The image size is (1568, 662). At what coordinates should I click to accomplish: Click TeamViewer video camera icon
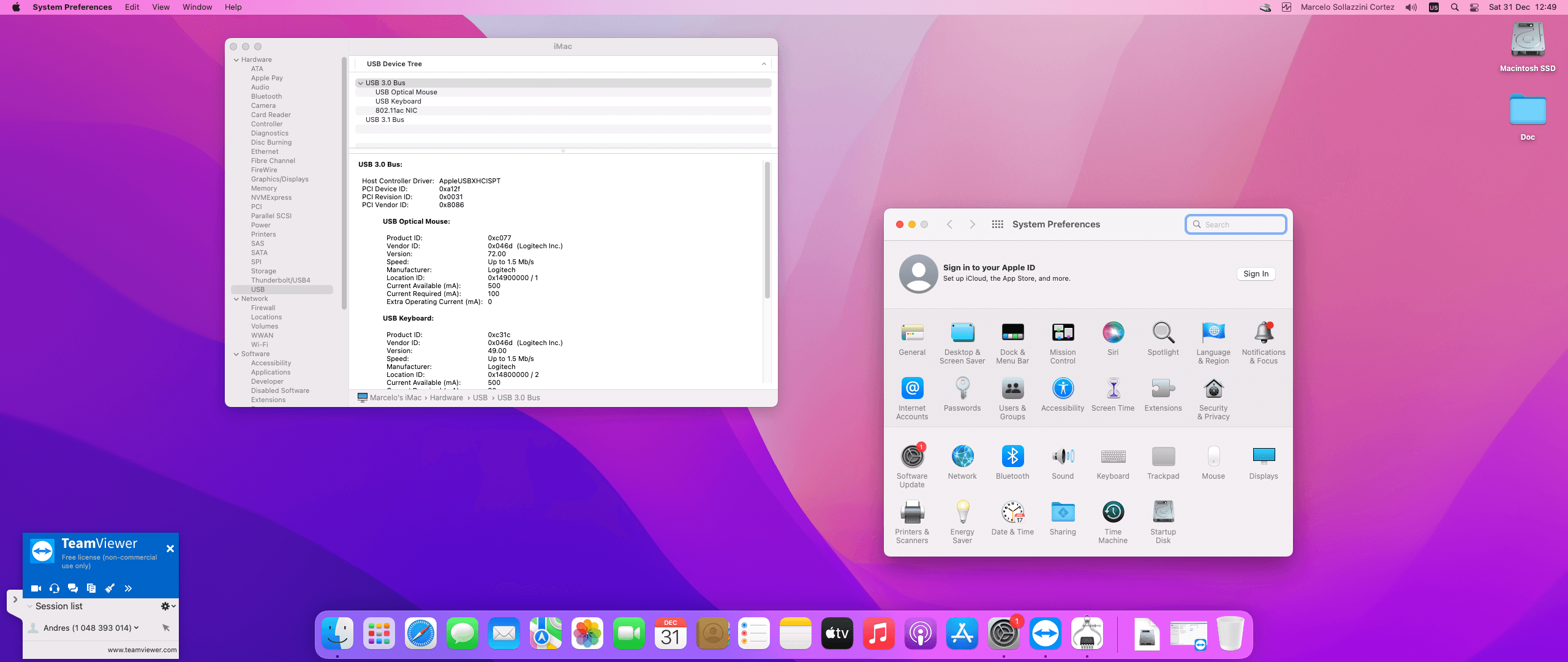point(36,588)
